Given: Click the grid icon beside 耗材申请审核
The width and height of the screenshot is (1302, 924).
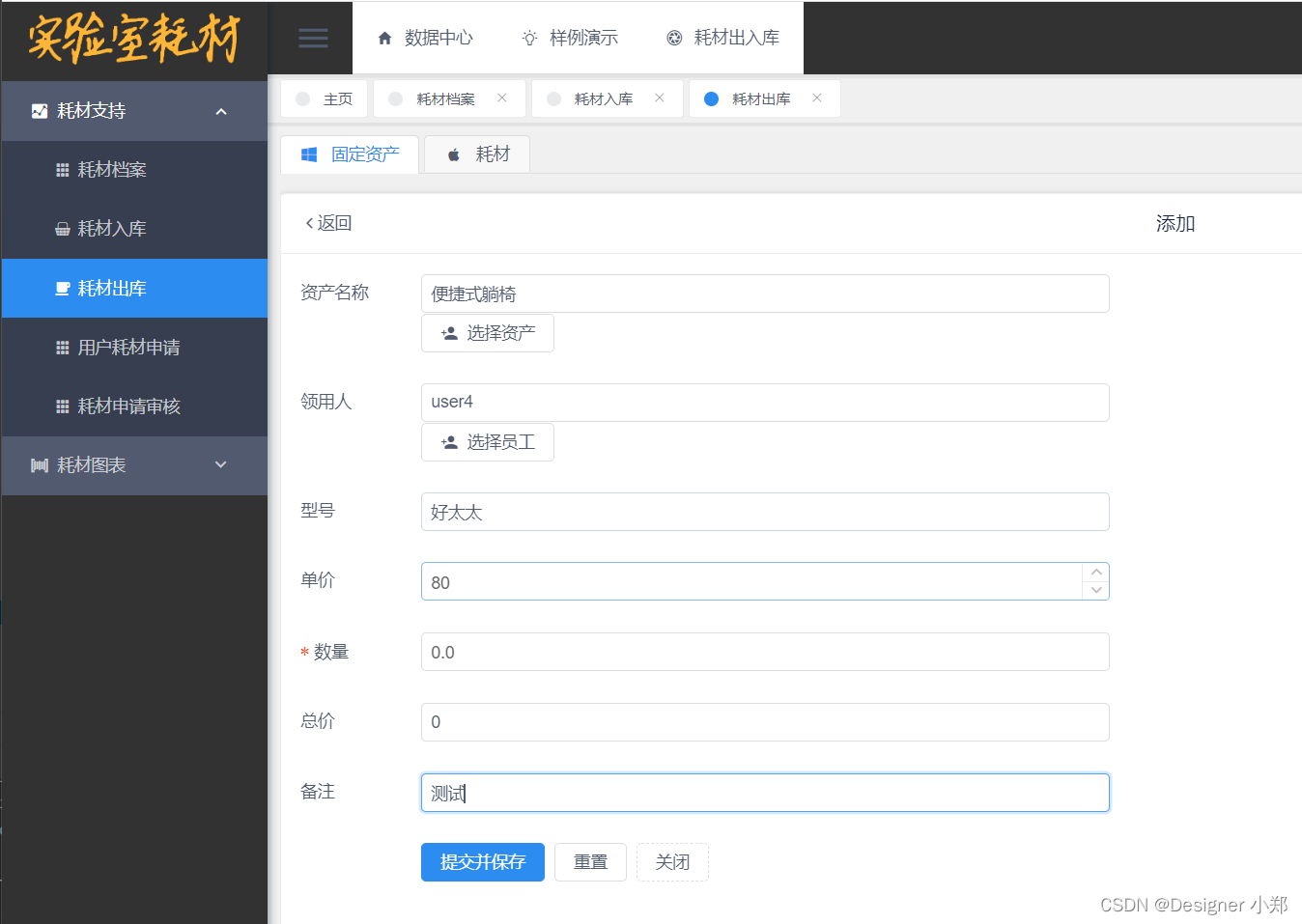Looking at the screenshot, I should click(x=63, y=406).
